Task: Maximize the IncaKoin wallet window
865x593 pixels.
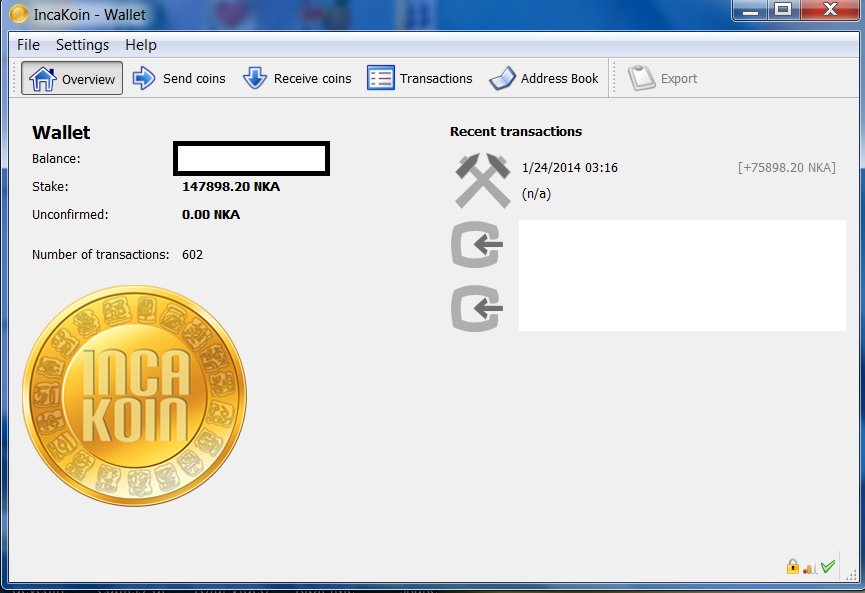Action: pos(783,9)
